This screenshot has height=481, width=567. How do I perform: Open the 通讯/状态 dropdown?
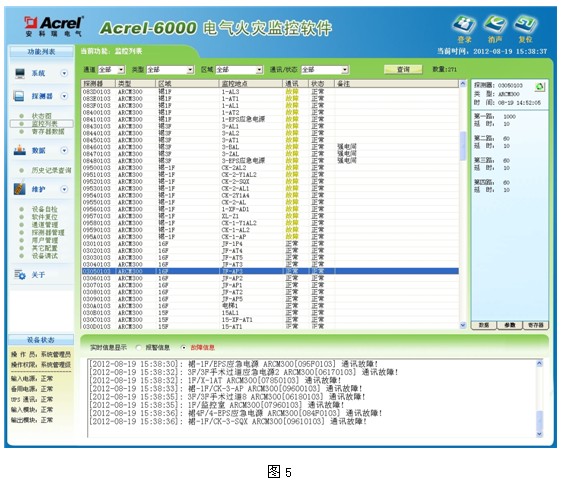point(325,69)
